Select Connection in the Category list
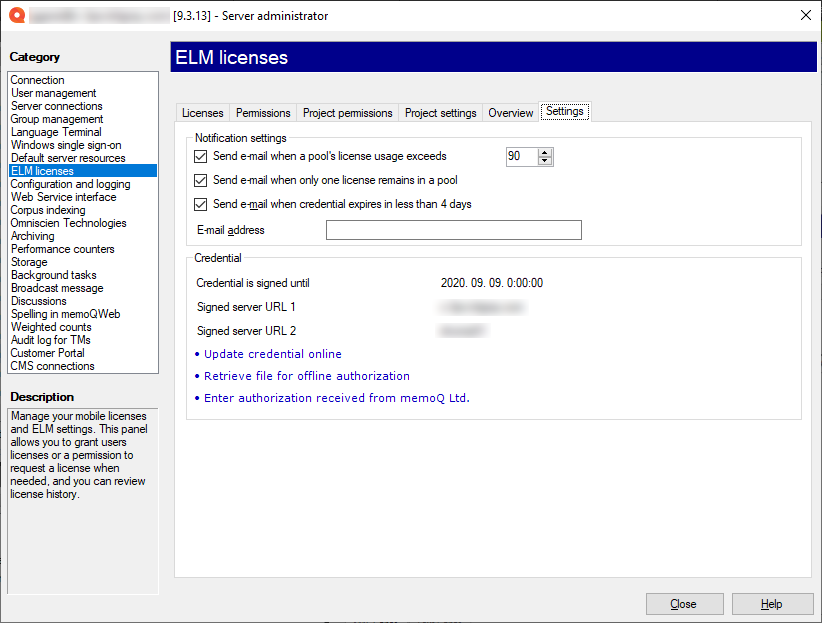This screenshot has height=623, width=822. click(37, 80)
